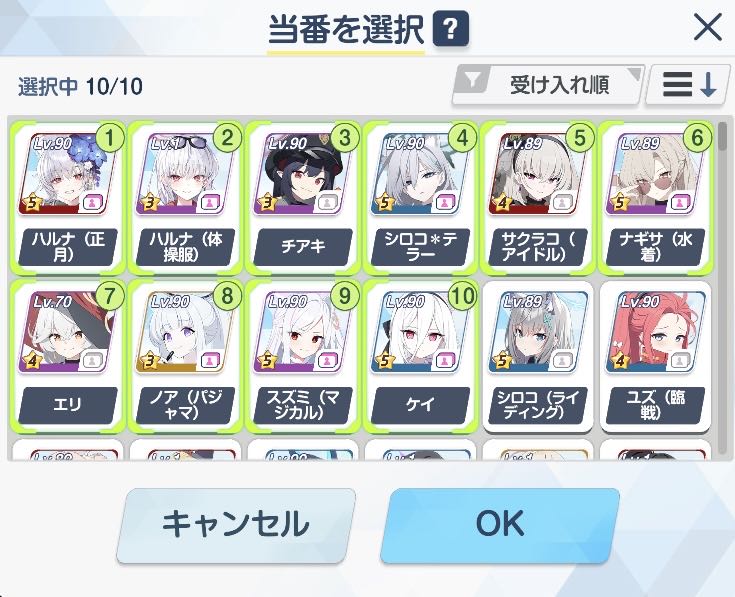
Task: Deselect シロコ＊テラー from duty selection
Action: coord(420,198)
